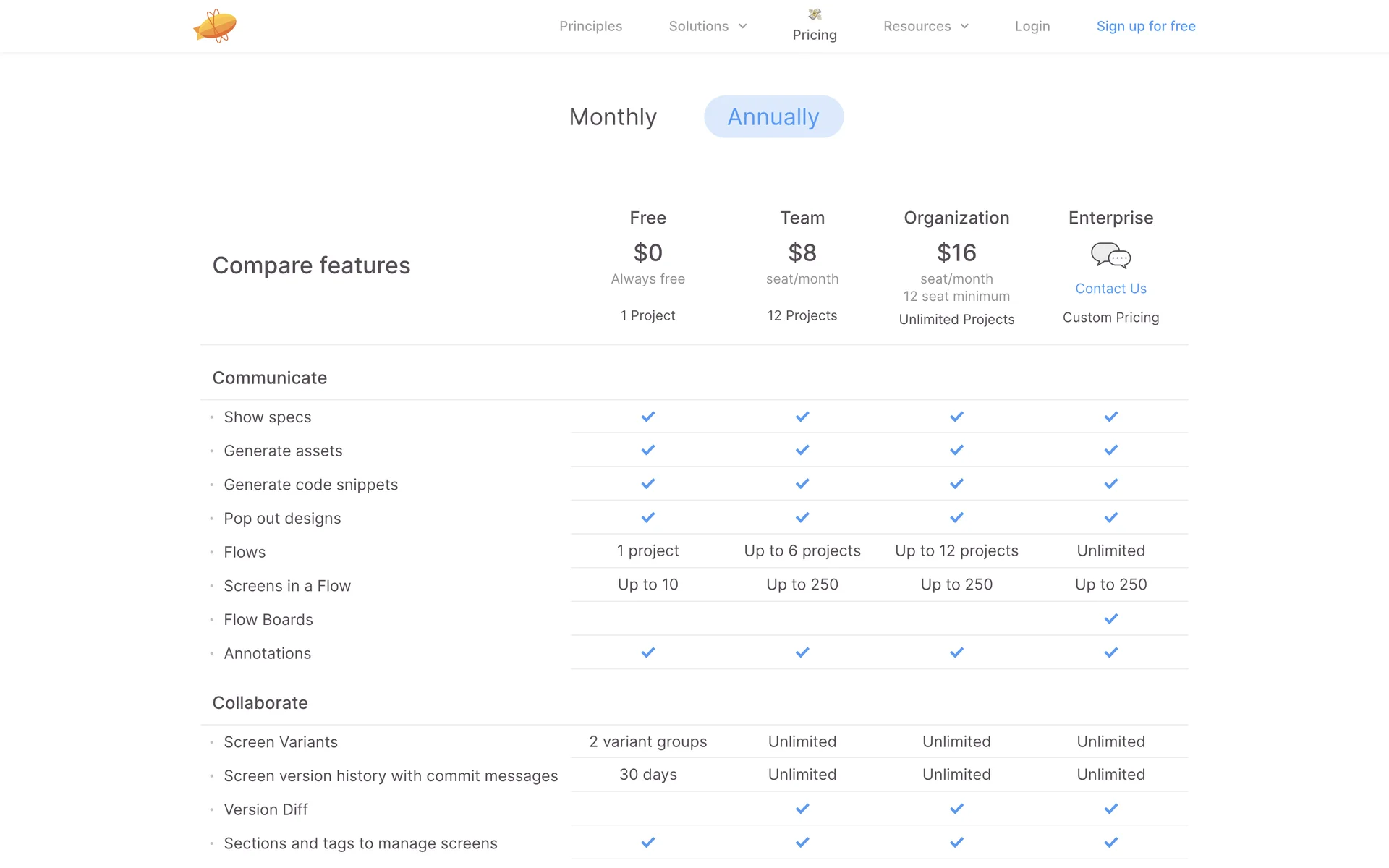Select the Annually billing option
The height and width of the screenshot is (868, 1389).
(x=773, y=116)
